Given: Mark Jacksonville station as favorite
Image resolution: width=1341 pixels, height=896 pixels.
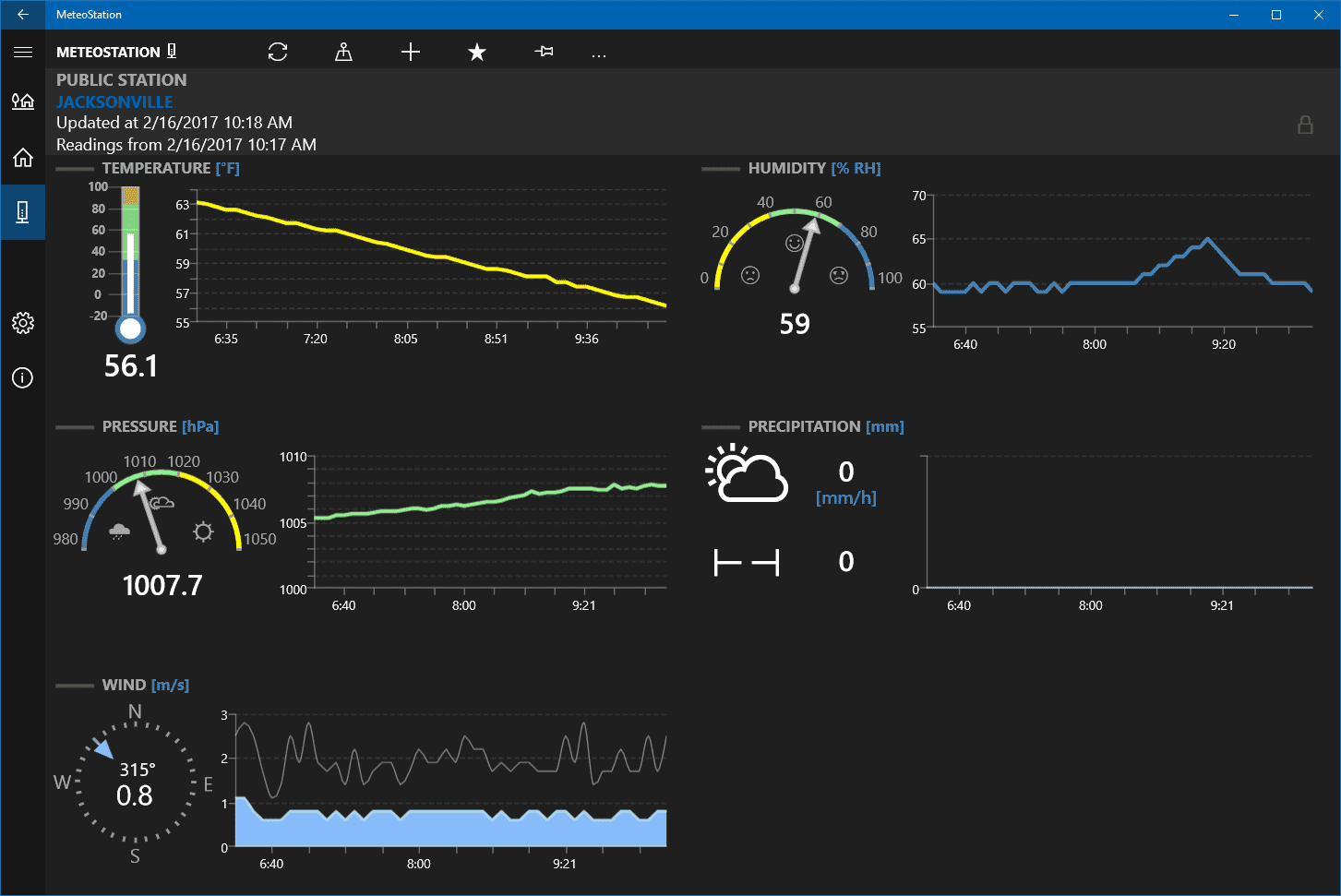Looking at the screenshot, I should click(x=477, y=52).
